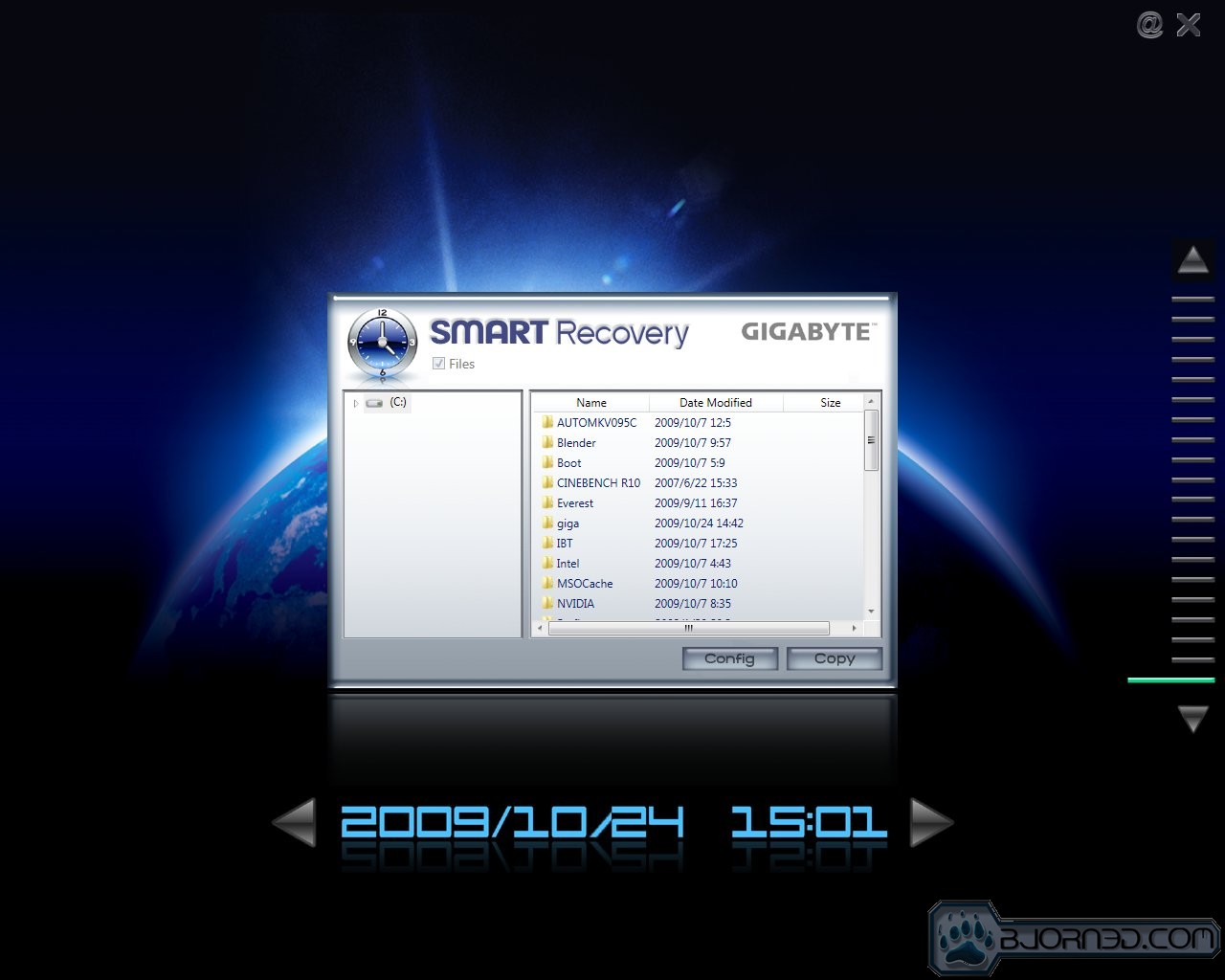Click the file list scroll up arrow
This screenshot has width=1225, height=980.
[x=871, y=402]
